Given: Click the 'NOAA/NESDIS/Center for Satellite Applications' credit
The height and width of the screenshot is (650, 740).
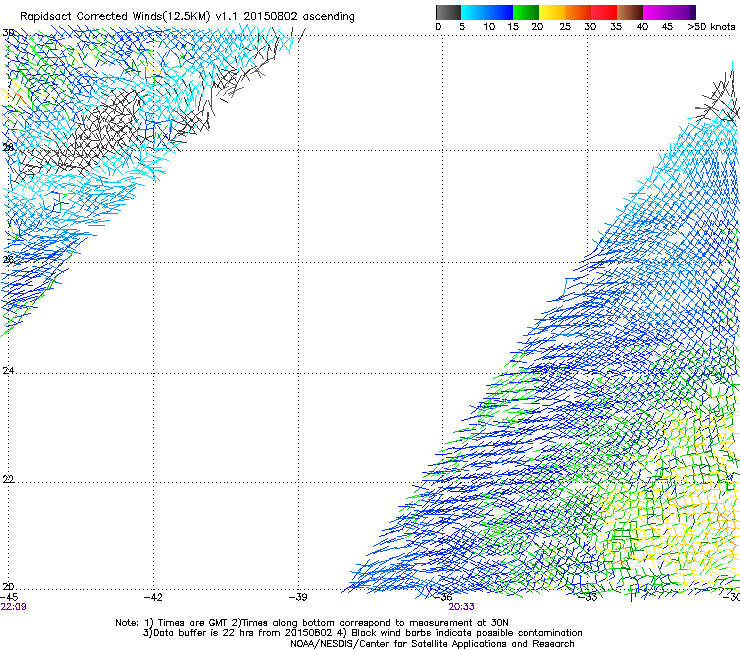Looking at the screenshot, I should [432, 644].
